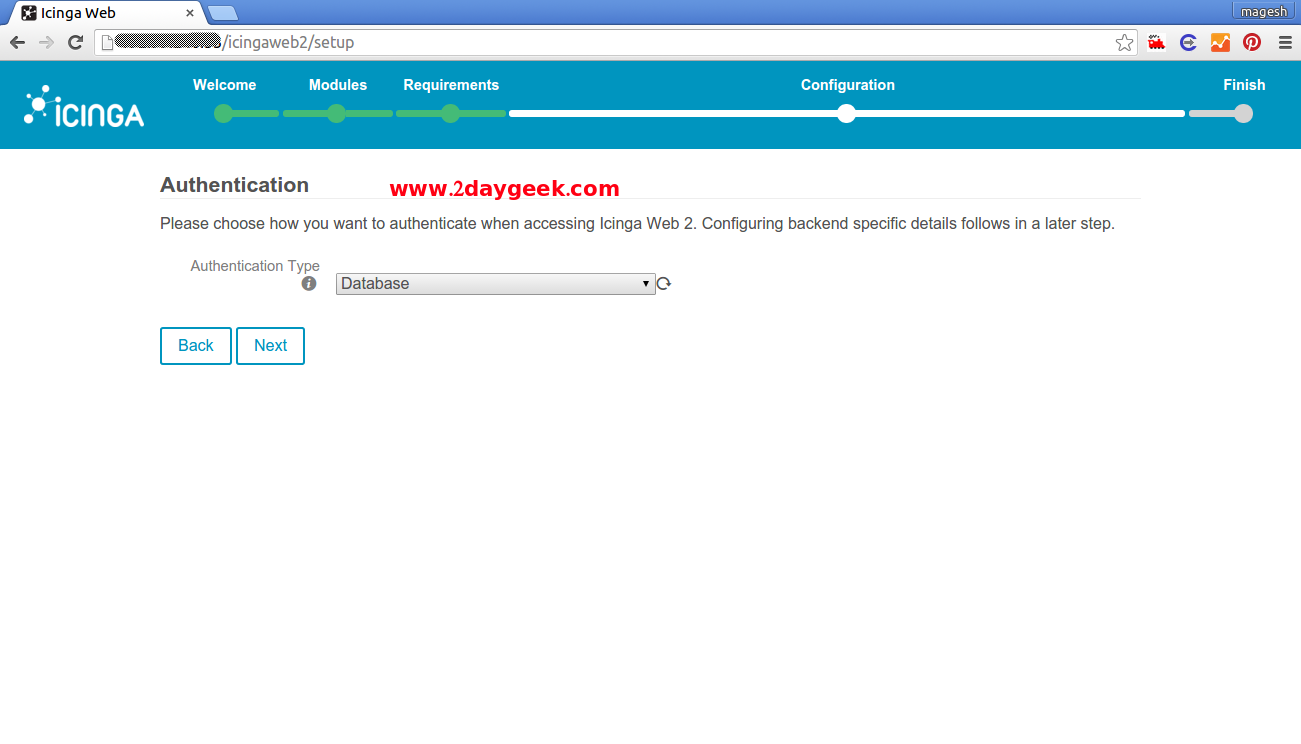Bookmark this page with the star icon

pos(1125,42)
